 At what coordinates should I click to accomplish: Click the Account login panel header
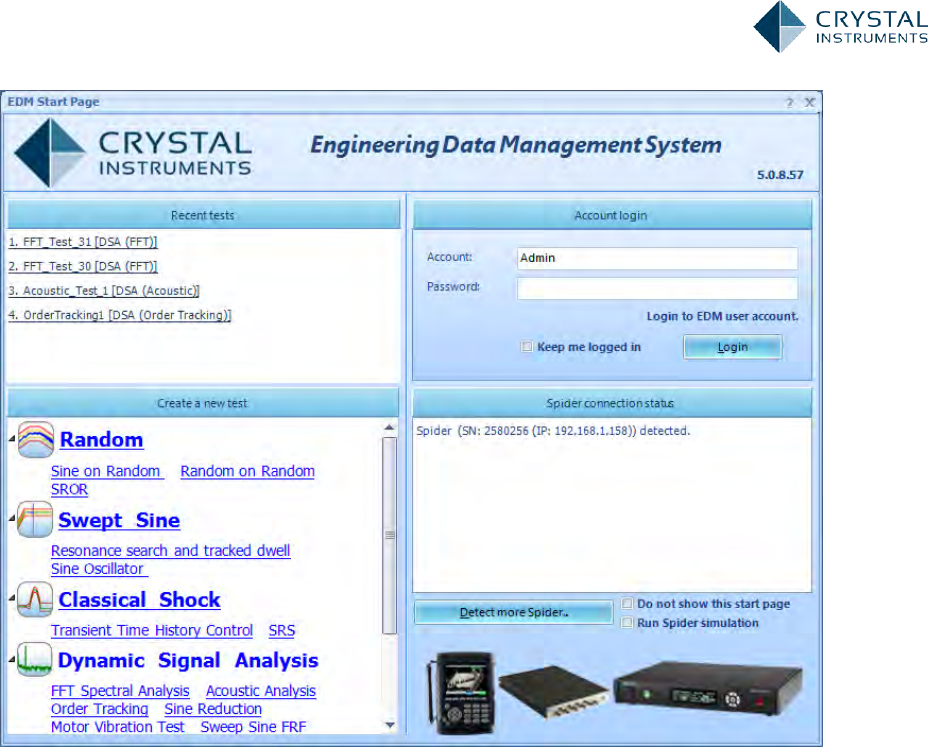[611, 215]
